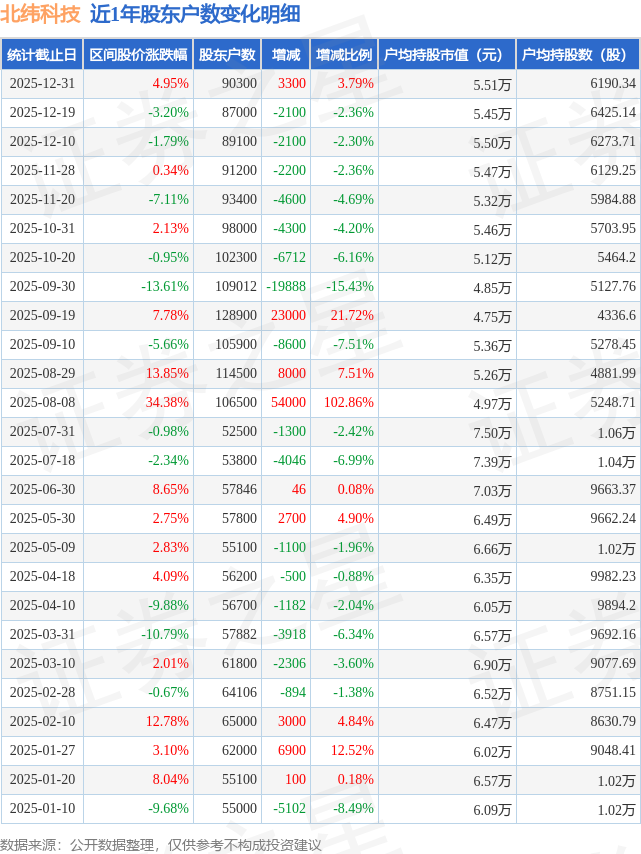
Task: Click the 34.38% price change cell
Action: coord(167,402)
